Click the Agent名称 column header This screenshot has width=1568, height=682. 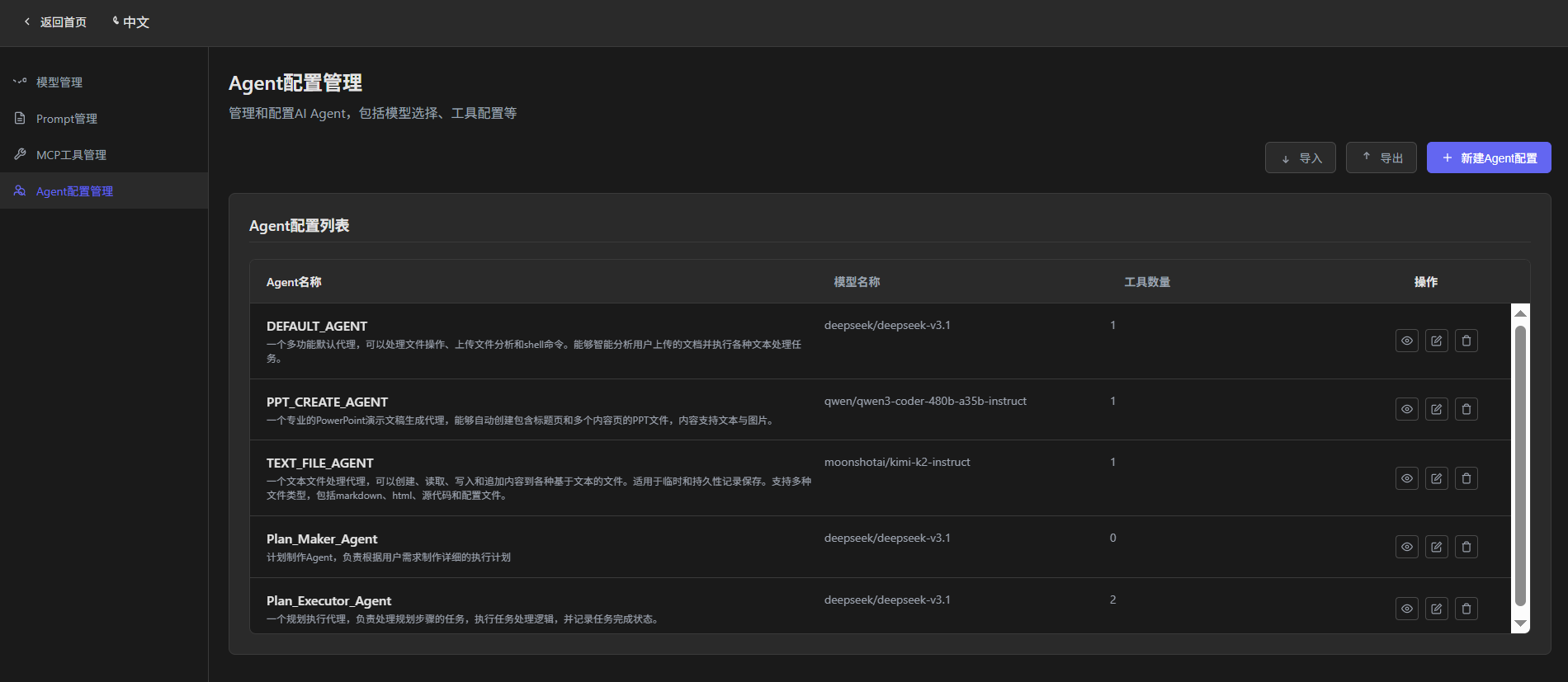(294, 282)
